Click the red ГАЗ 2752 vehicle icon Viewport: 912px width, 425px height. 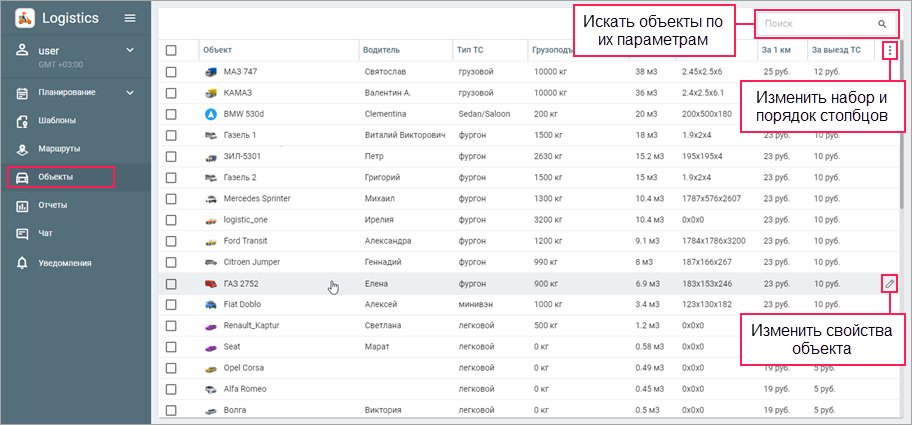(210, 284)
